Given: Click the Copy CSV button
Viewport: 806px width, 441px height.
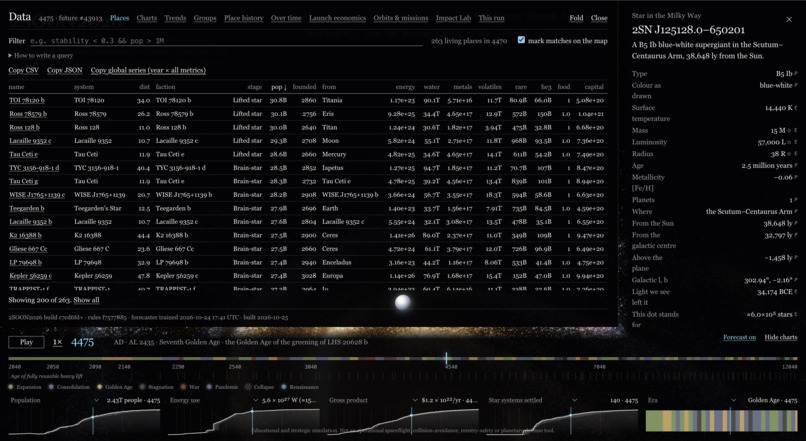Looking at the screenshot, I should point(24,70).
